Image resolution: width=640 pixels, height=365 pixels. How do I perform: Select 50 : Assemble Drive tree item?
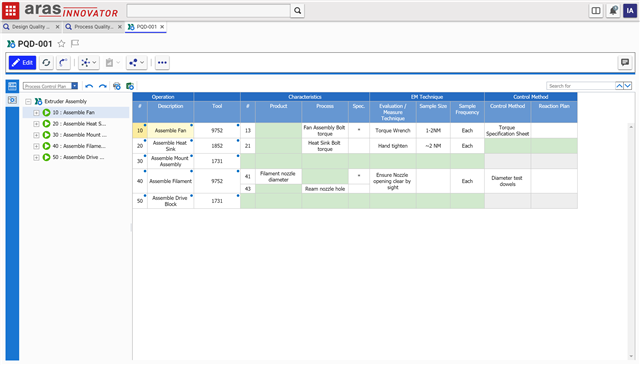[x=78, y=157]
